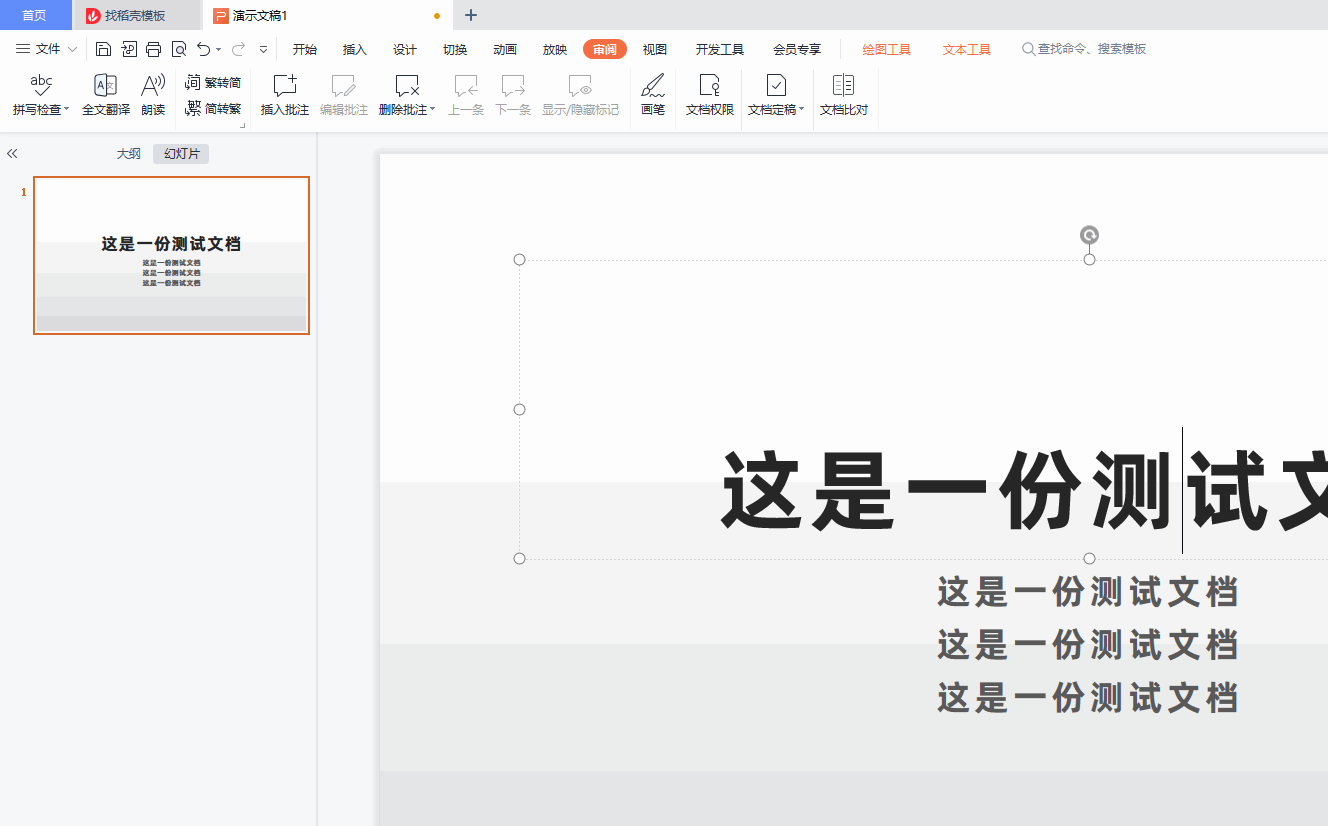Image resolution: width=1328 pixels, height=826 pixels.
Task: Switch panel to 大纲 outline view
Action: (x=129, y=154)
